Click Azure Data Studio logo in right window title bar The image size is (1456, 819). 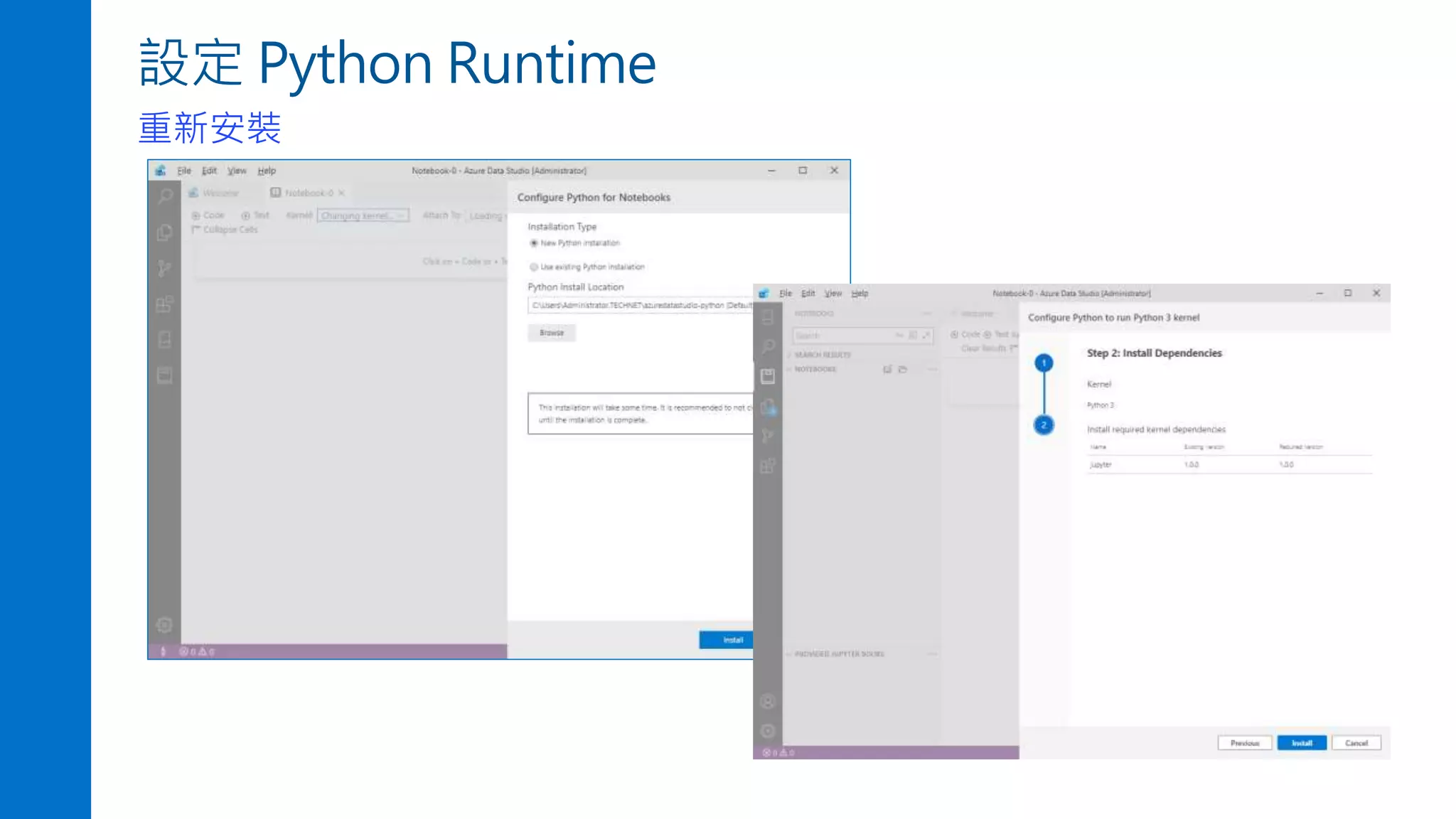tap(764, 293)
